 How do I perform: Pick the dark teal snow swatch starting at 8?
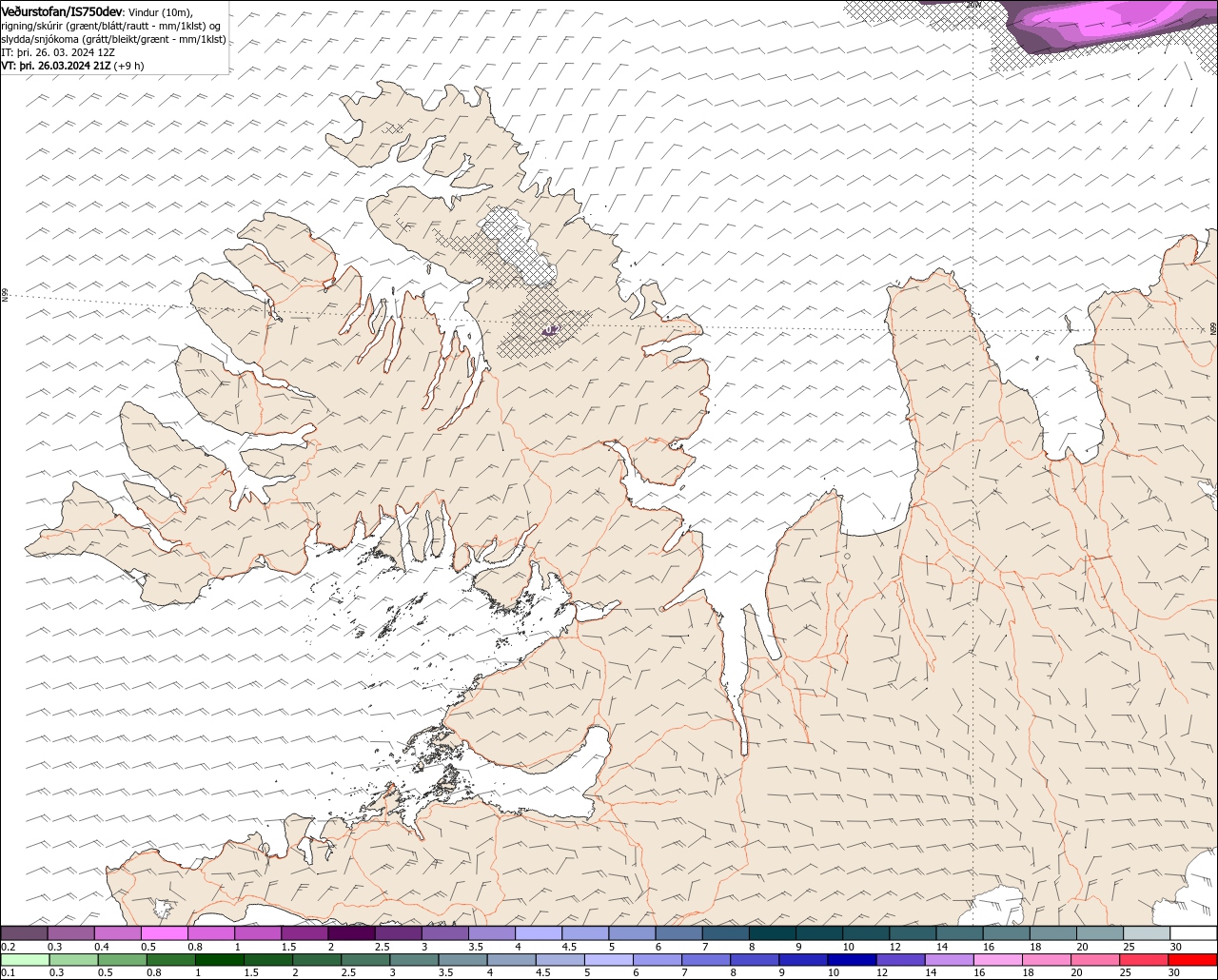pos(772,933)
